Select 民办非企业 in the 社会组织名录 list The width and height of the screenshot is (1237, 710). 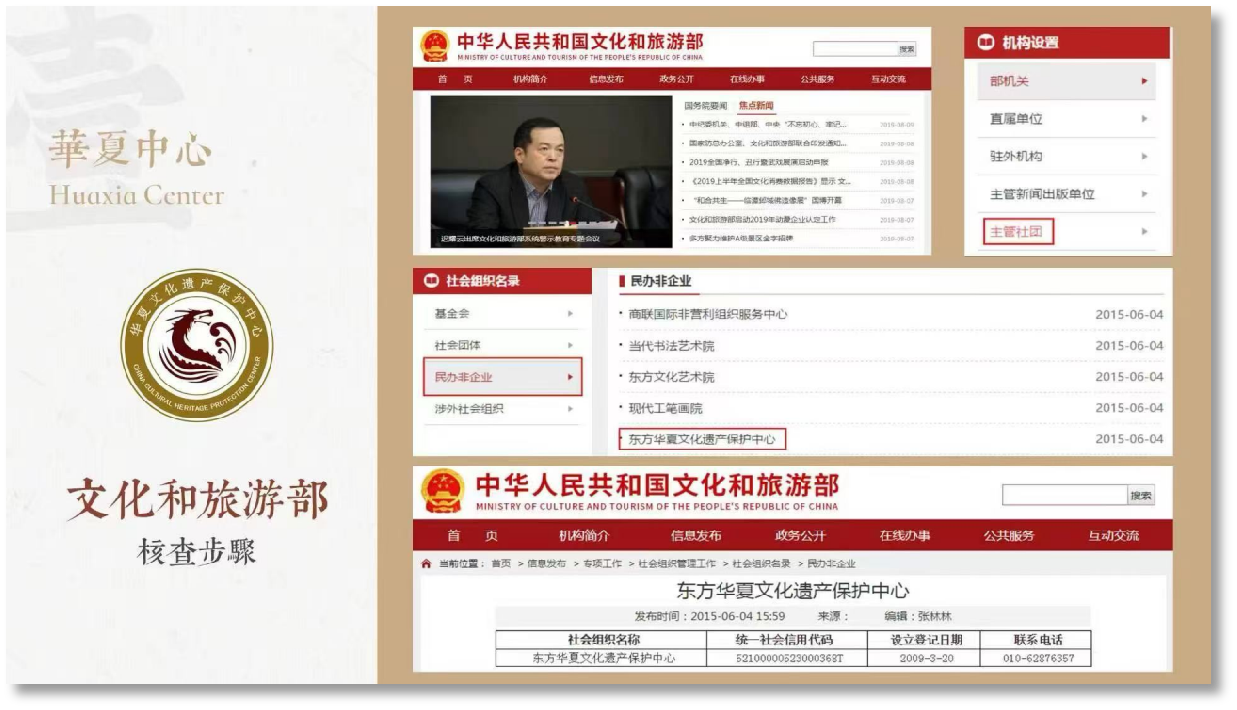pyautogui.click(x=502, y=377)
